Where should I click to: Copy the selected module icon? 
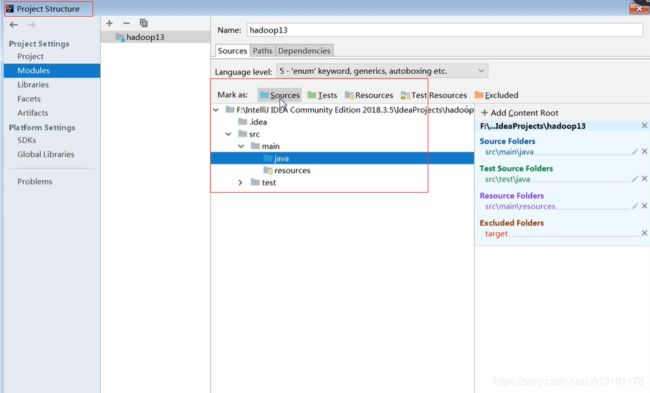(x=143, y=23)
